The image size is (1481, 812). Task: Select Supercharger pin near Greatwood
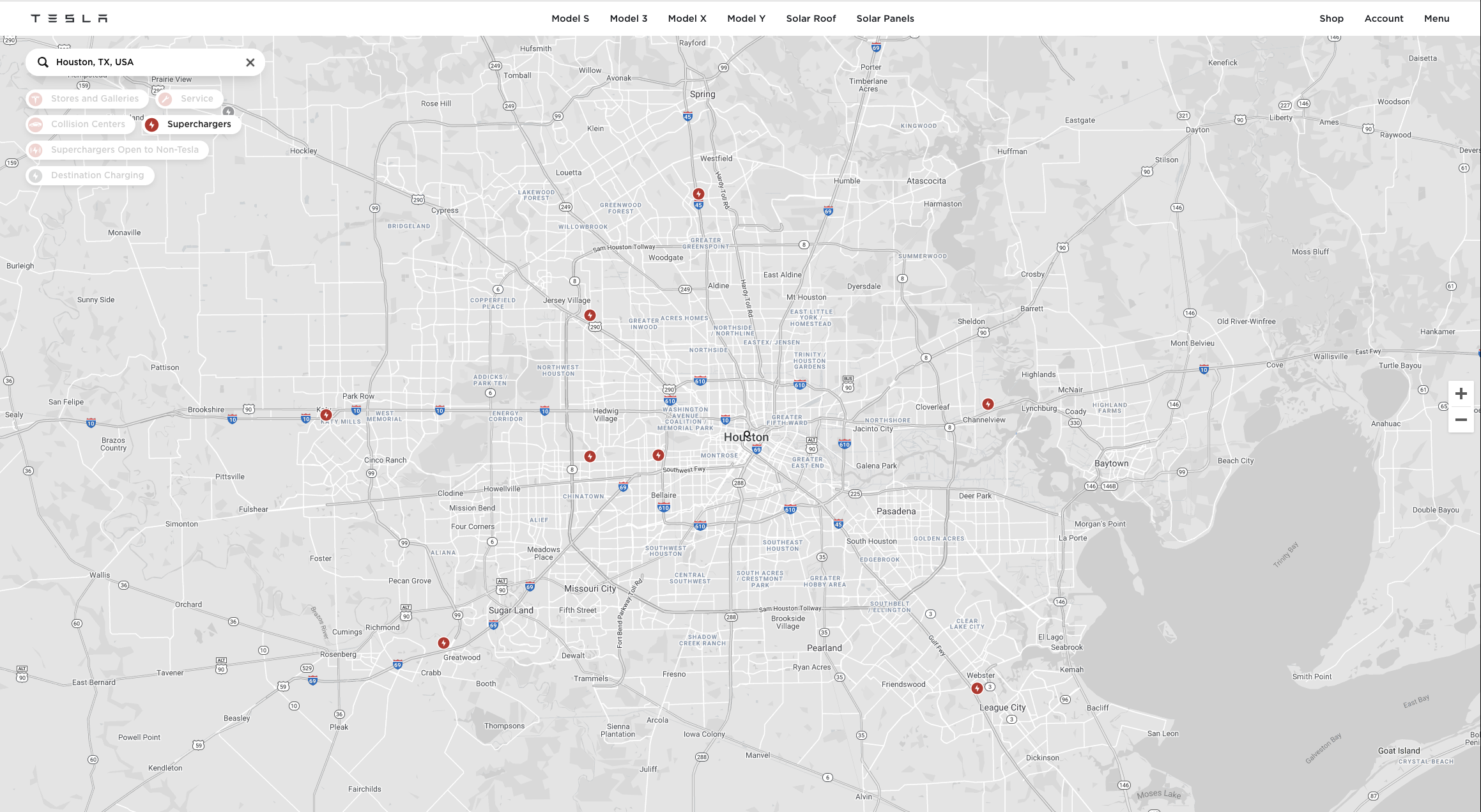(443, 643)
